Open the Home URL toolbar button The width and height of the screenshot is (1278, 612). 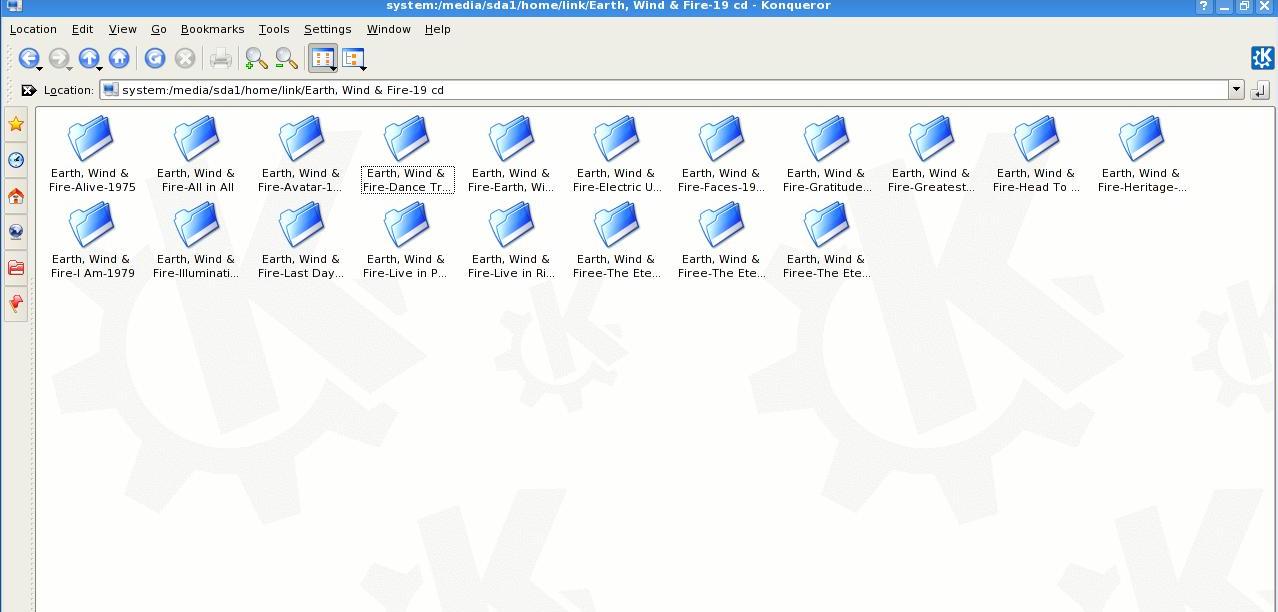point(119,58)
